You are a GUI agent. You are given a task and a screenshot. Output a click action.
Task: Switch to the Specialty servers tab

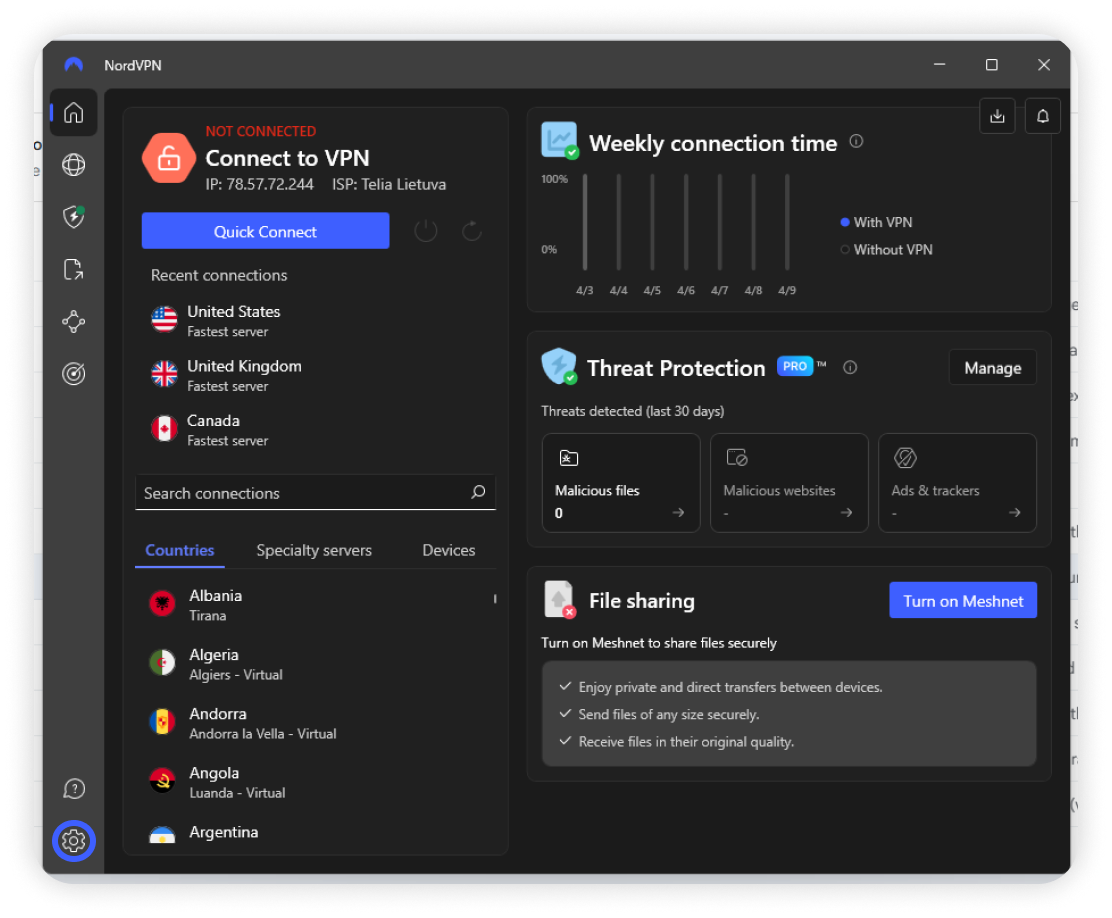313,550
